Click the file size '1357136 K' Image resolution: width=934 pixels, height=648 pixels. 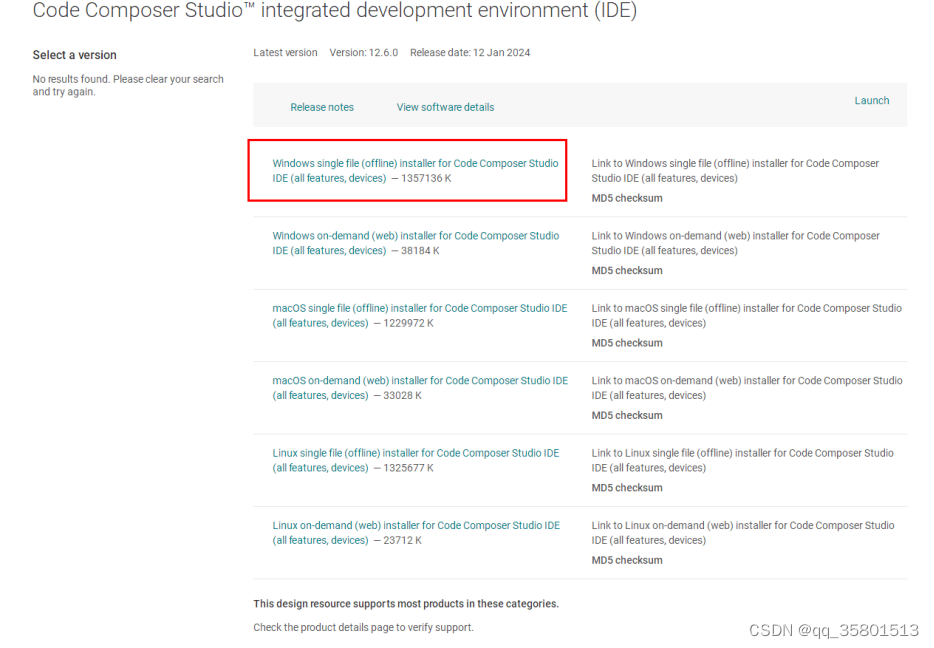click(x=426, y=178)
